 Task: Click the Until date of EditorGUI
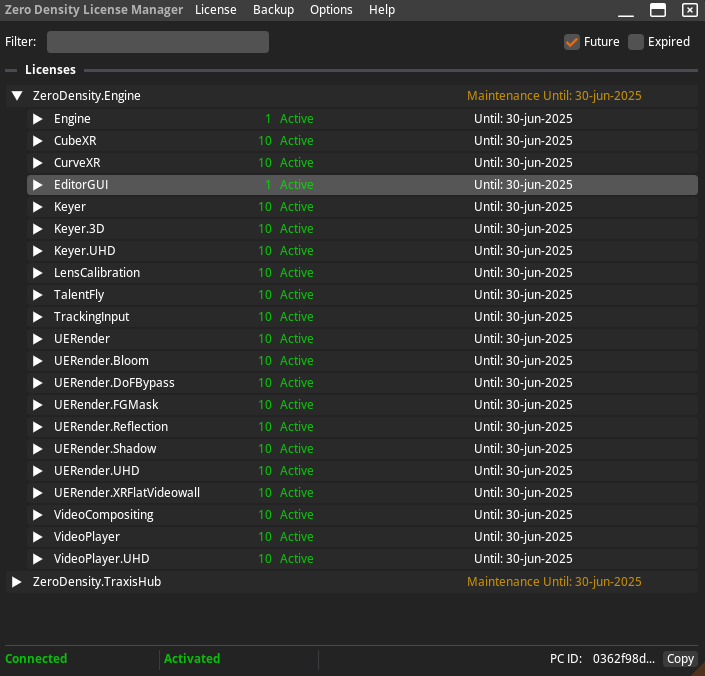(523, 185)
